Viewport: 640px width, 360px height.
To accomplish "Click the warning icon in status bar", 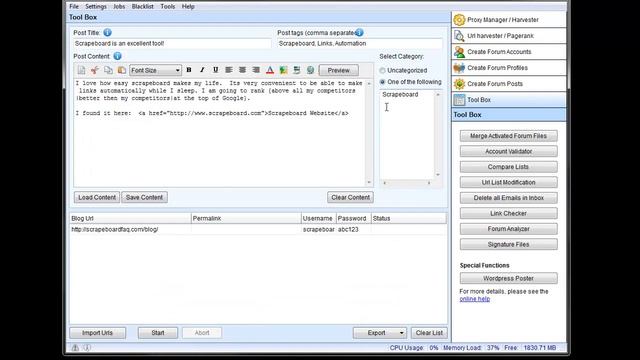I will 75,348.
